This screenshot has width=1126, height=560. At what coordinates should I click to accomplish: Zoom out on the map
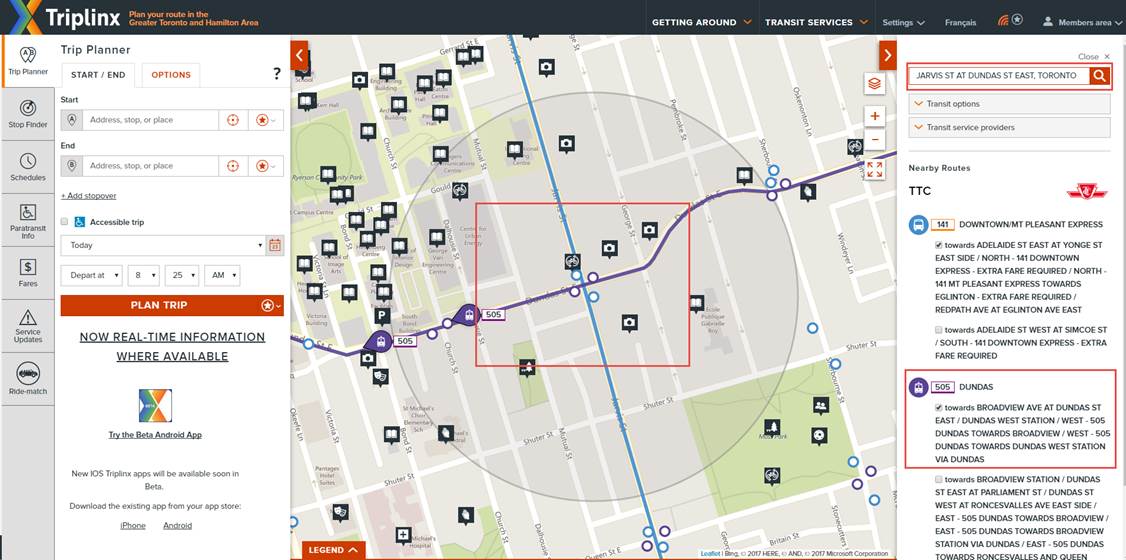tap(875, 139)
